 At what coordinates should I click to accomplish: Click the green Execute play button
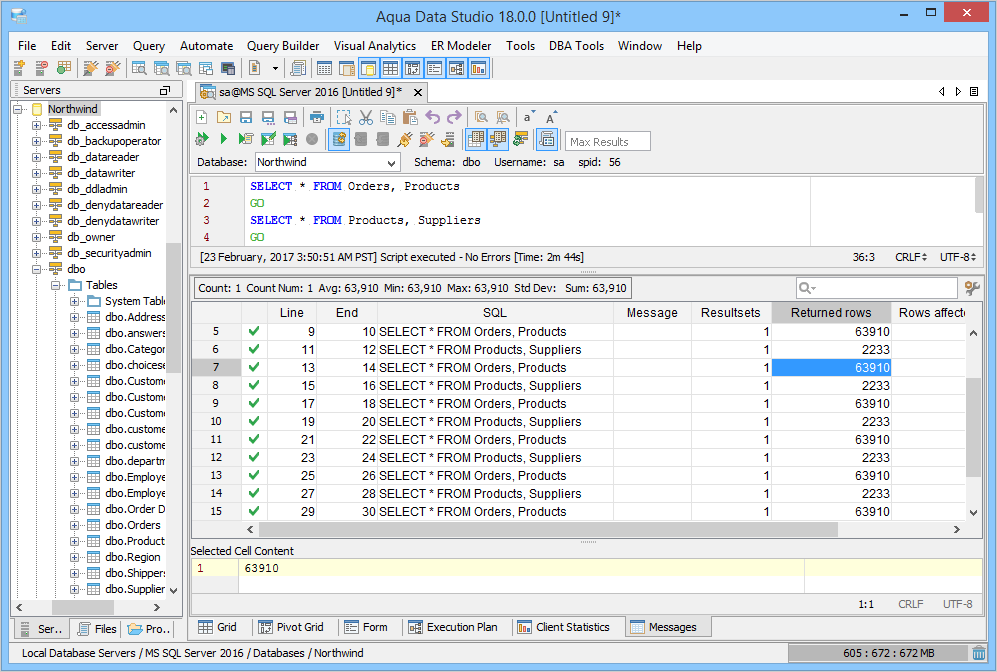click(x=224, y=139)
